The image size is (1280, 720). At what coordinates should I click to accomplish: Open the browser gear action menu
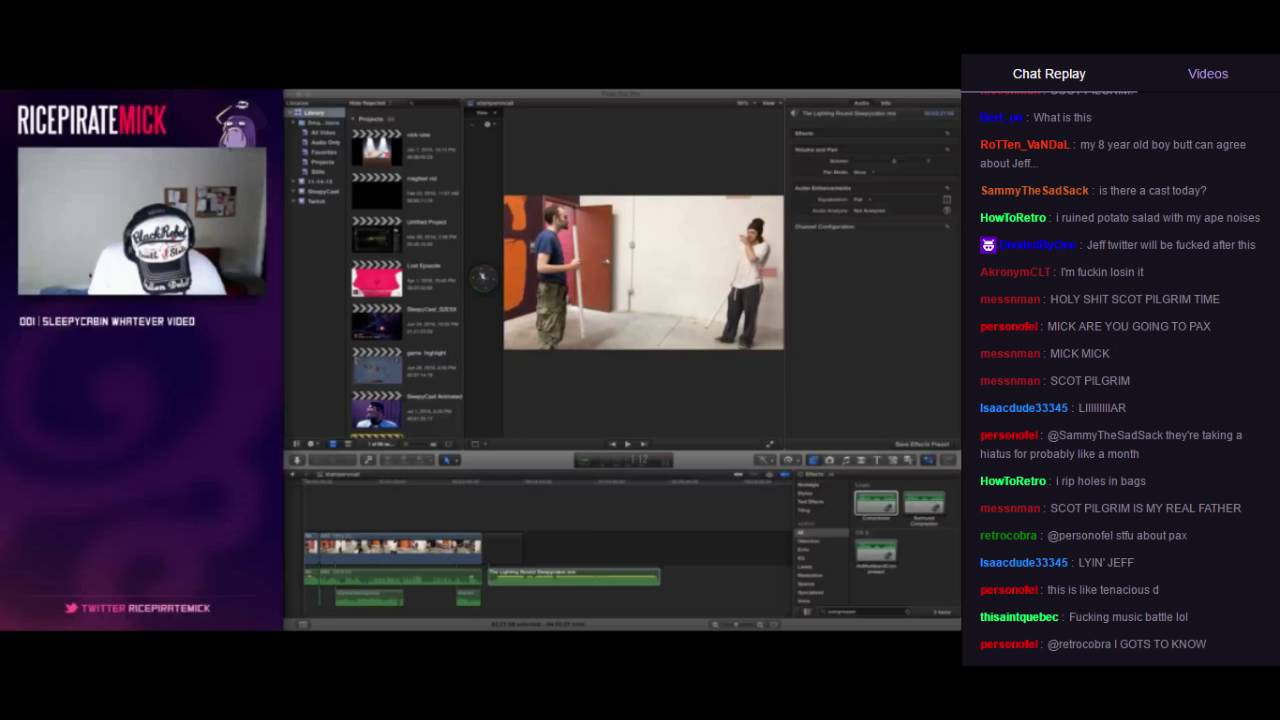[312, 444]
